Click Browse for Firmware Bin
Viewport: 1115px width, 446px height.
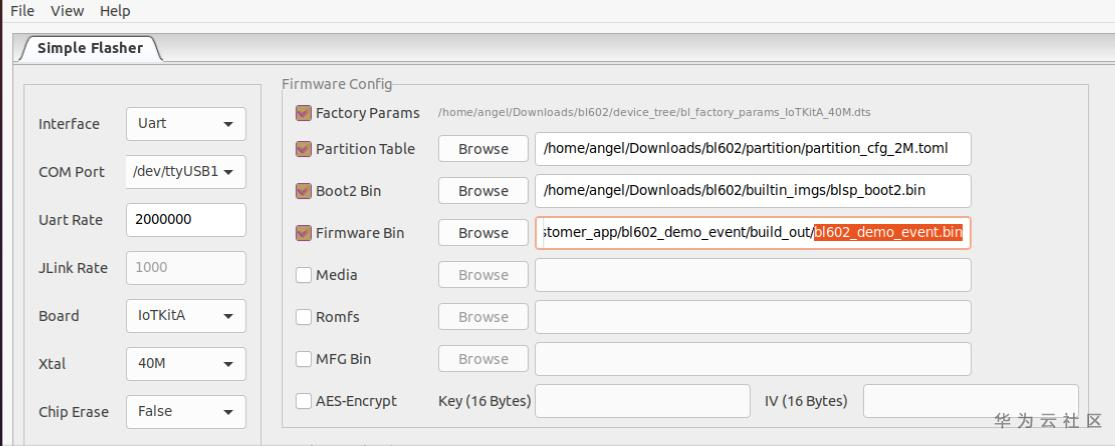tap(483, 233)
